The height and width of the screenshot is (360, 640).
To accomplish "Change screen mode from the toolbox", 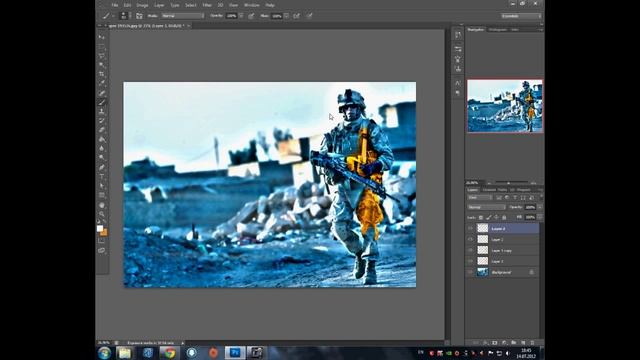I will (x=102, y=251).
